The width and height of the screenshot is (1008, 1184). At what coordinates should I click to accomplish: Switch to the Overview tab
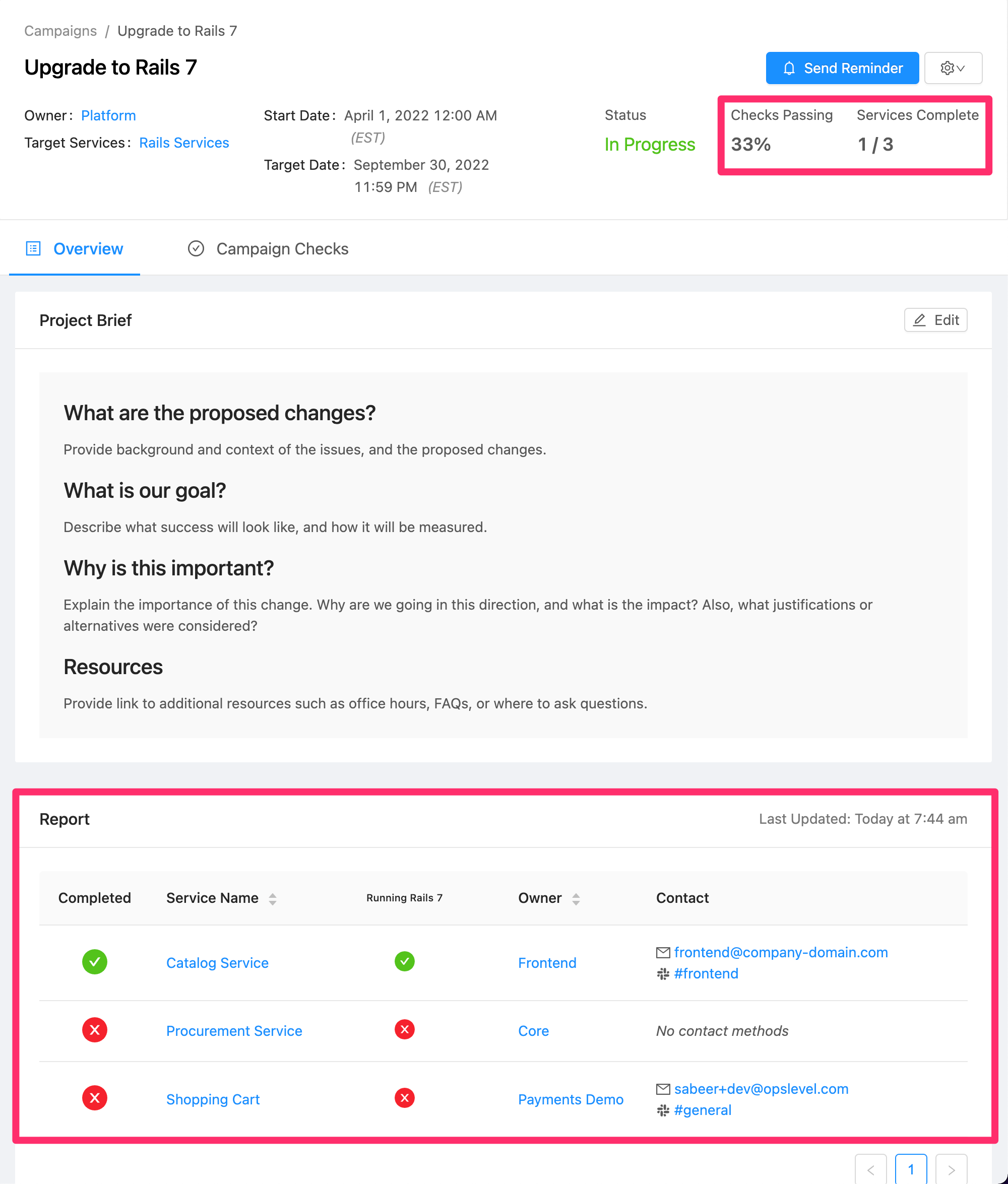click(x=74, y=248)
